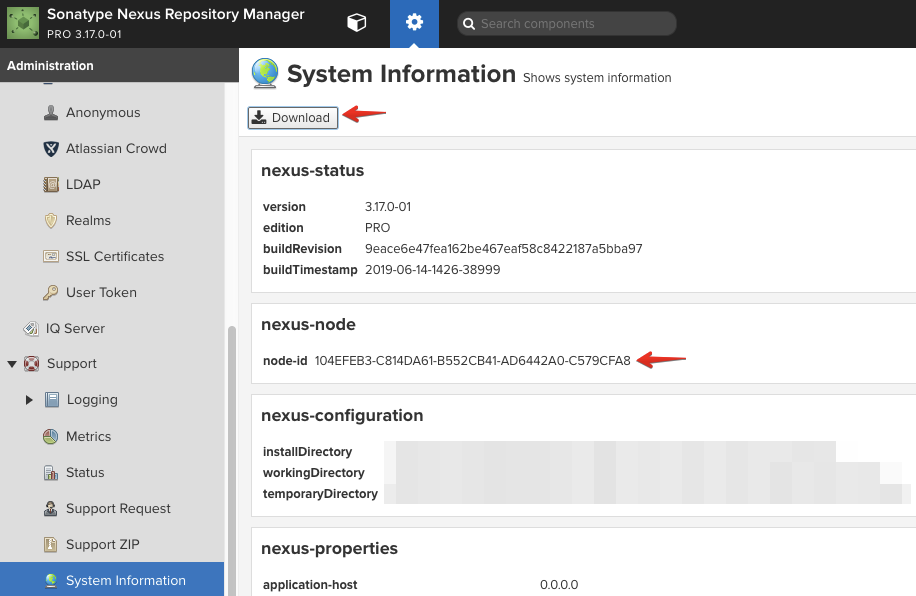Click the Anonymous user icon
The width and height of the screenshot is (916, 596).
pyautogui.click(x=51, y=113)
